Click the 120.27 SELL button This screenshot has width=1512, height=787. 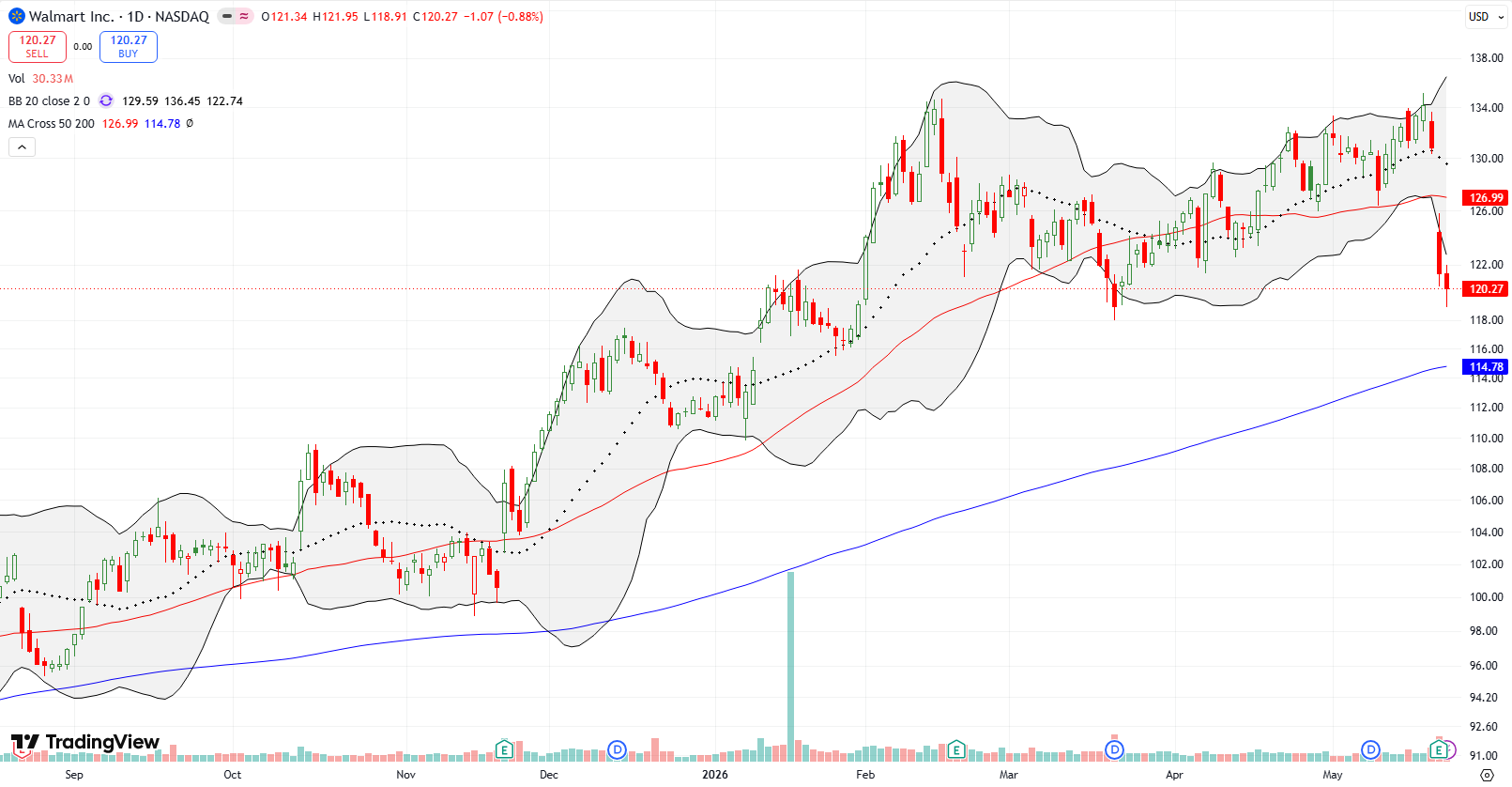coord(38,47)
